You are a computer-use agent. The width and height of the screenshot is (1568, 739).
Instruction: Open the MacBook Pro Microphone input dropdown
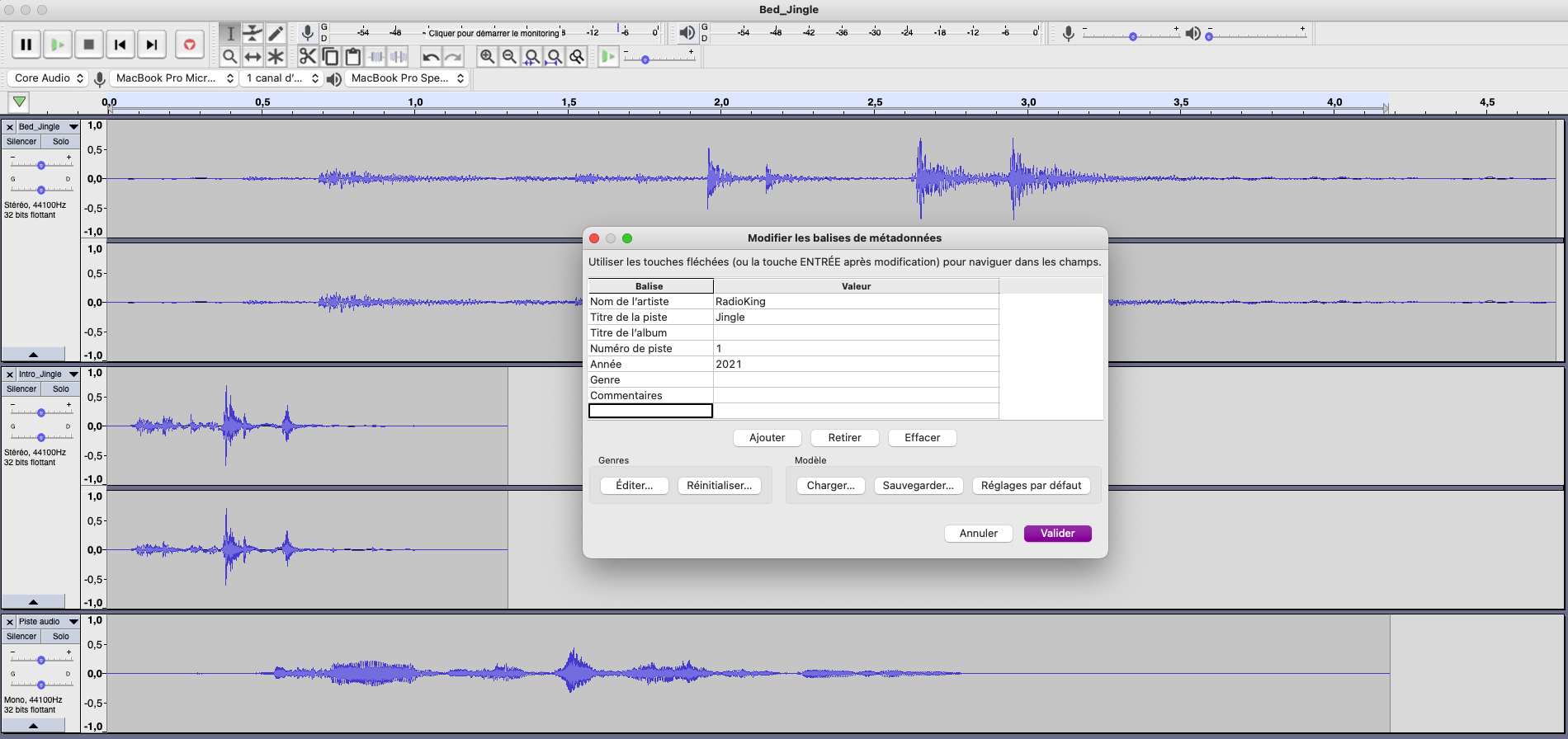tap(174, 78)
